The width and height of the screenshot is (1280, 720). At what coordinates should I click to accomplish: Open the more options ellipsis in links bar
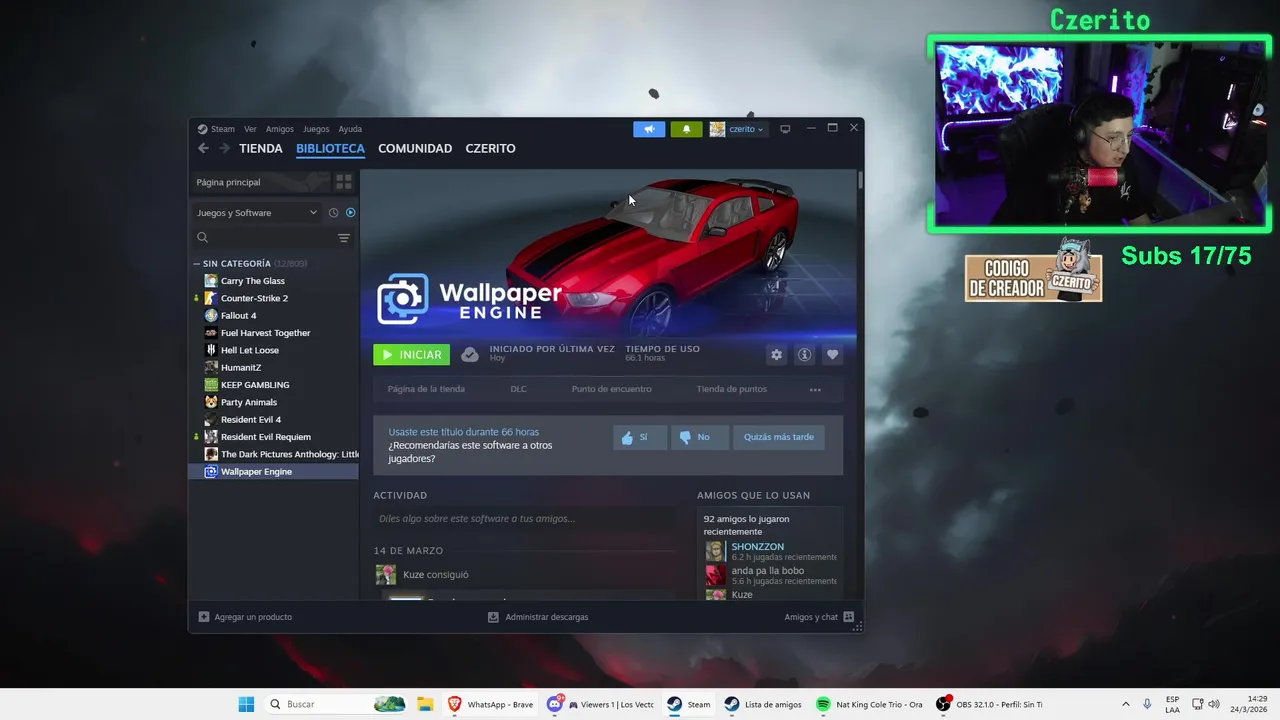[x=815, y=390]
